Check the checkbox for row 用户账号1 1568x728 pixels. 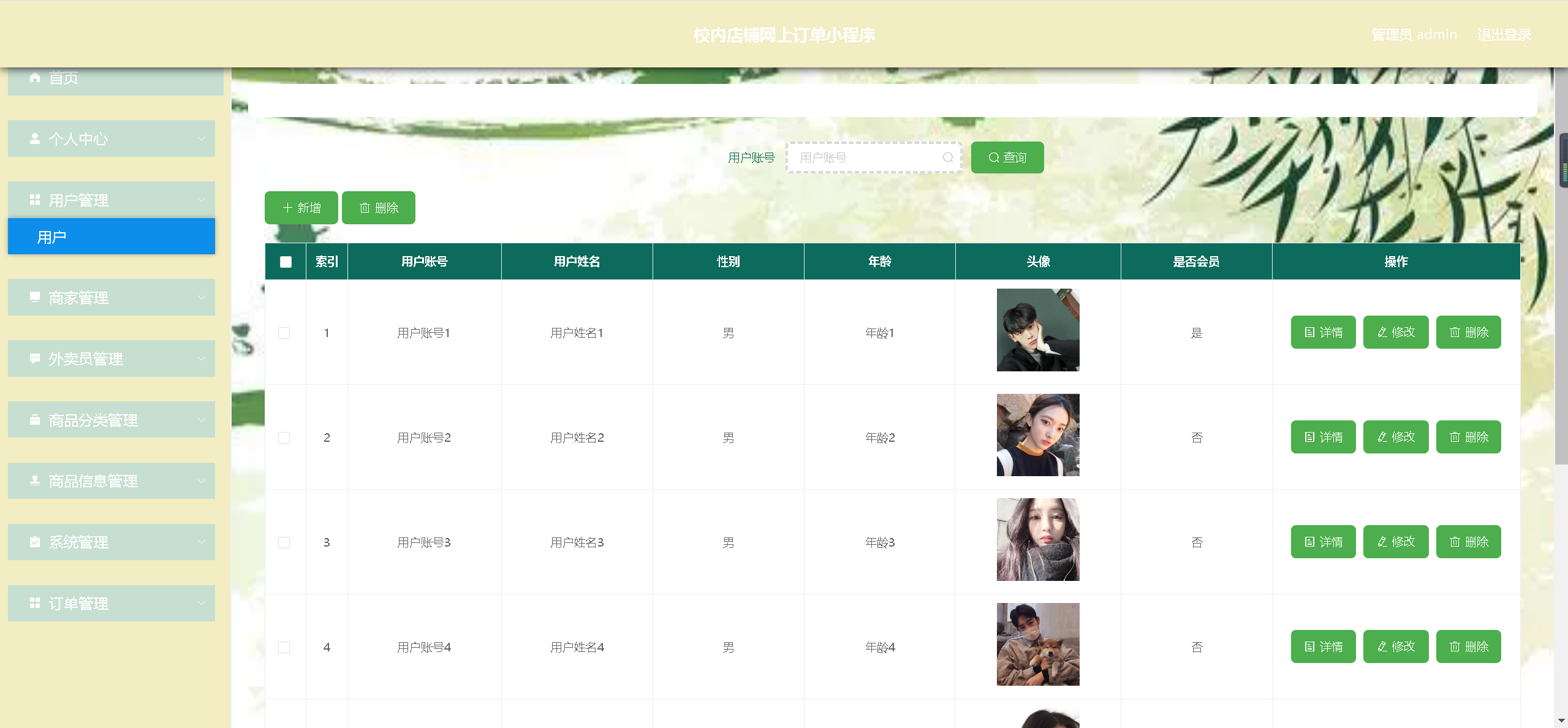click(284, 333)
